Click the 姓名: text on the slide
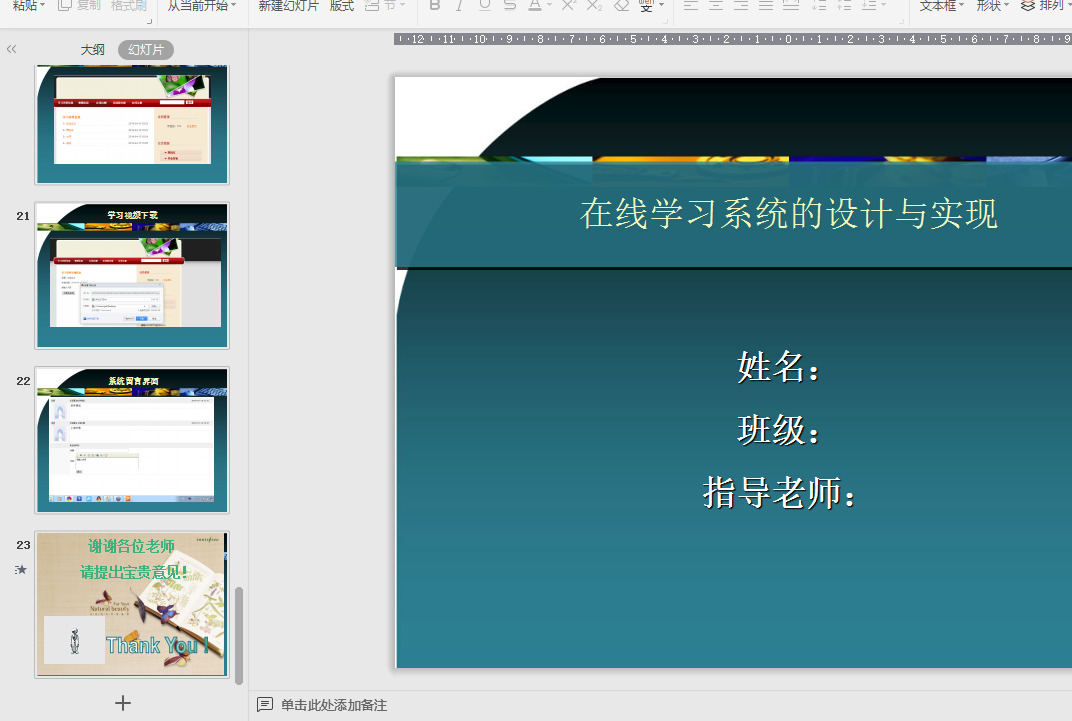Viewport: 1072px width, 721px height. point(778,368)
